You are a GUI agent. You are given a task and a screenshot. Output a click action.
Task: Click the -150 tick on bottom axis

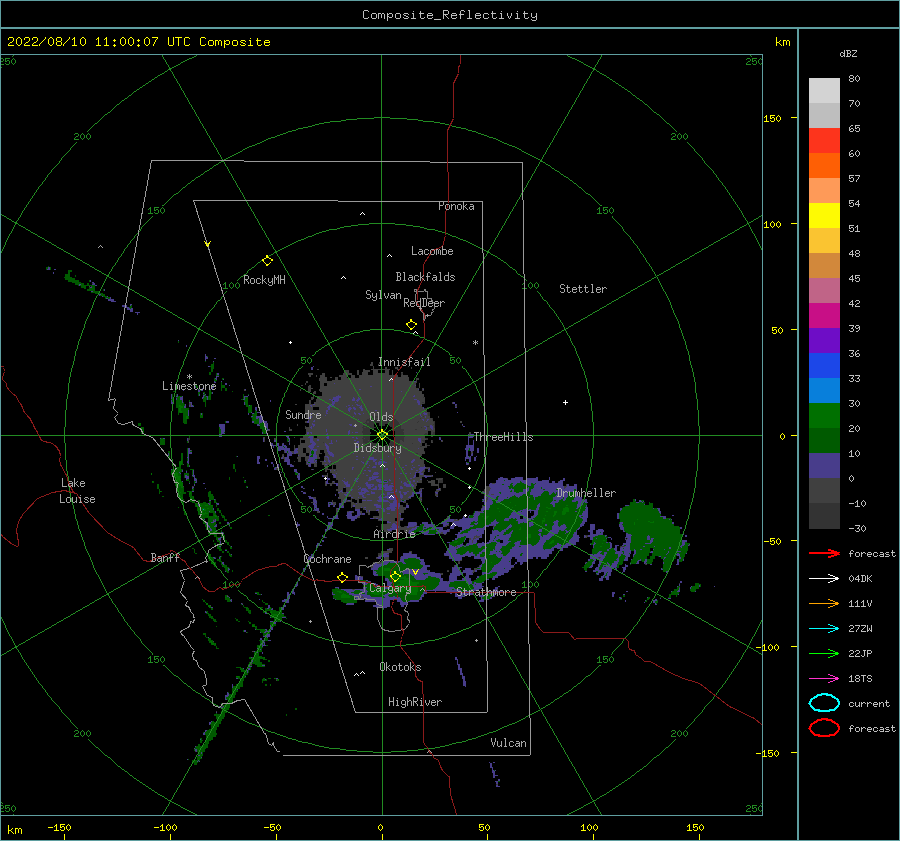[x=59, y=828]
